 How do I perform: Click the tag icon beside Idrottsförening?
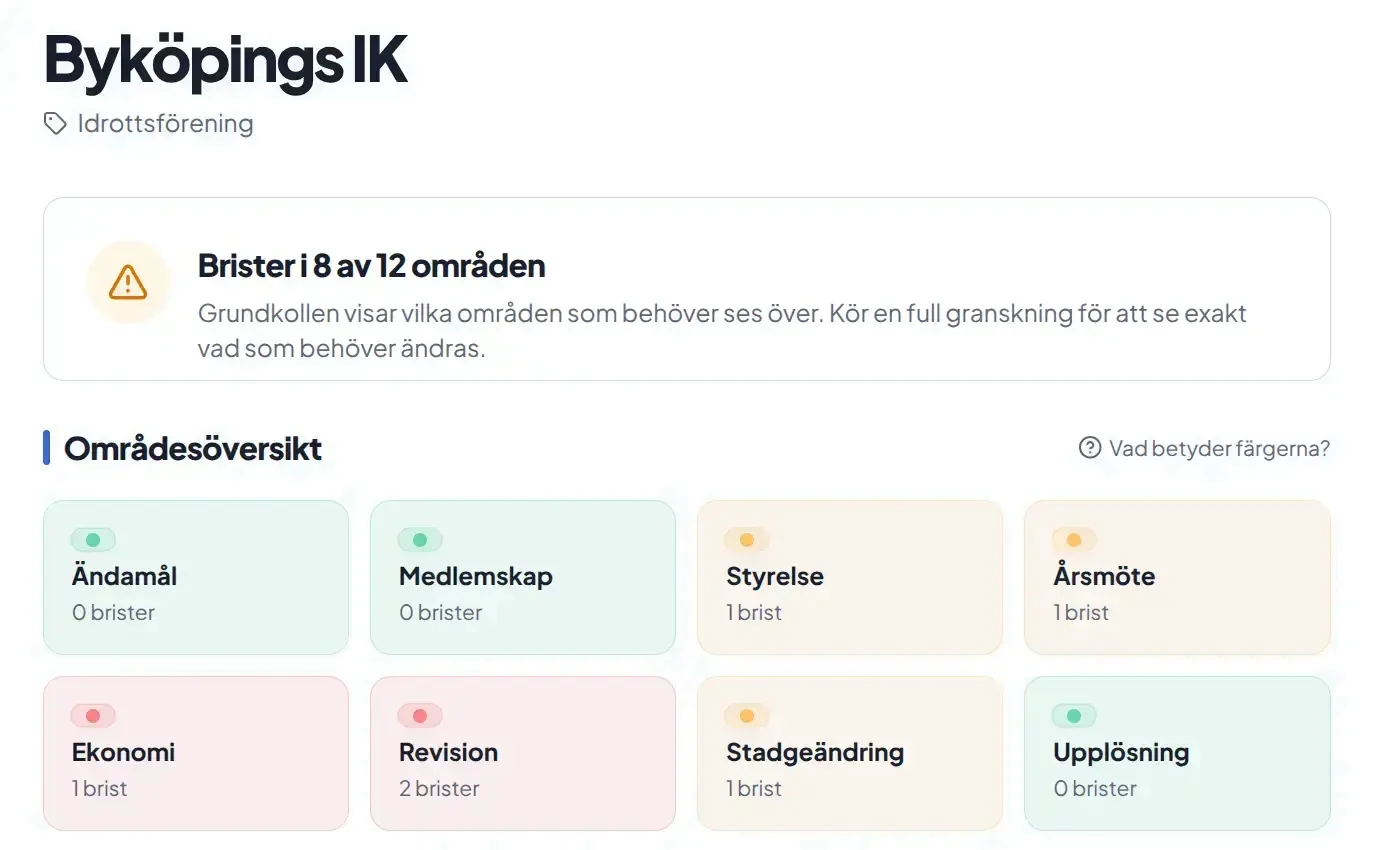pos(56,124)
